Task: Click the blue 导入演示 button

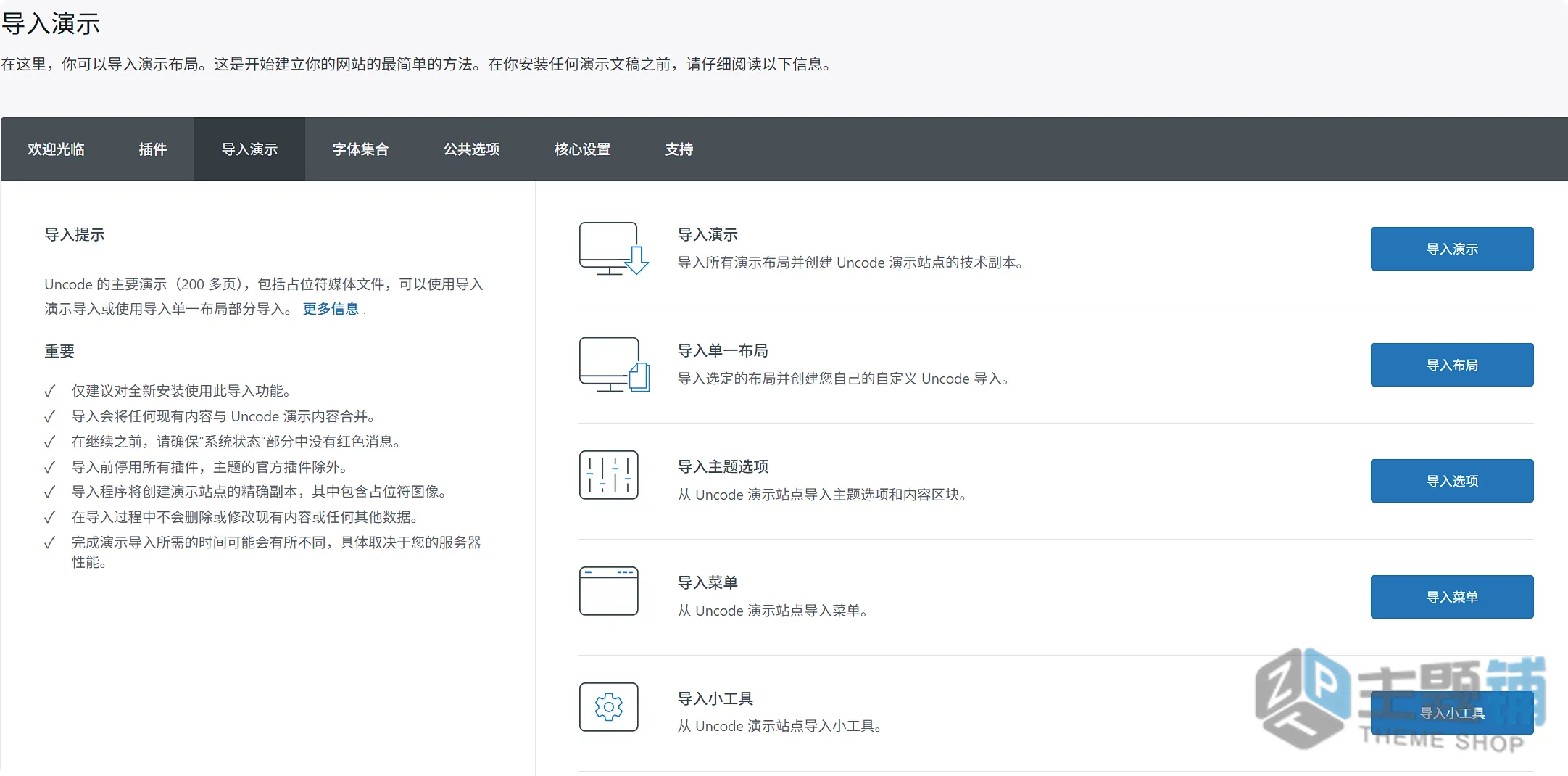Action: pyautogui.click(x=1452, y=249)
